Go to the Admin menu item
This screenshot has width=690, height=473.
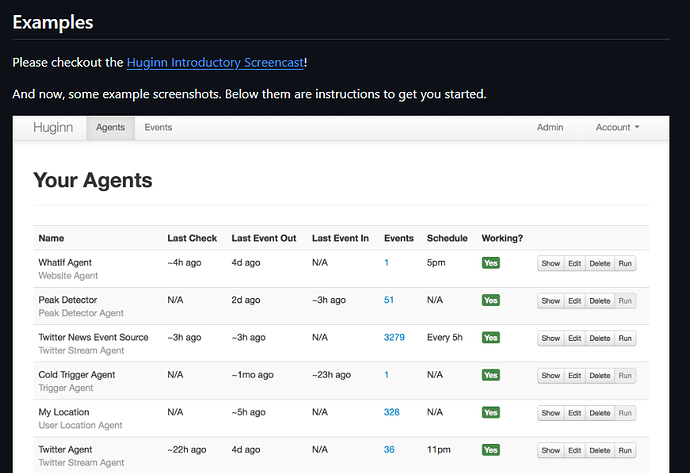pos(549,127)
